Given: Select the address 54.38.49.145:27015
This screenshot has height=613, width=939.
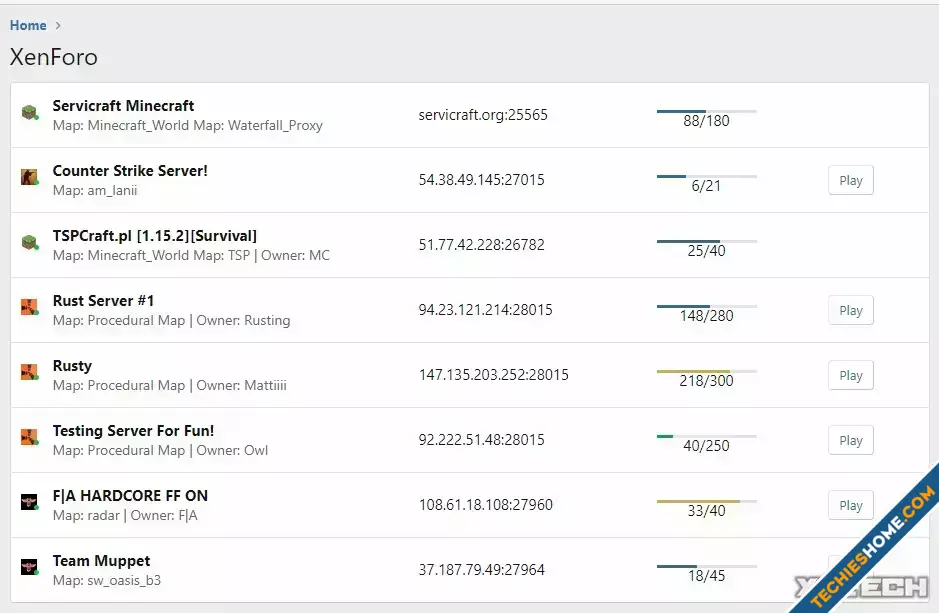Looking at the screenshot, I should point(481,180).
